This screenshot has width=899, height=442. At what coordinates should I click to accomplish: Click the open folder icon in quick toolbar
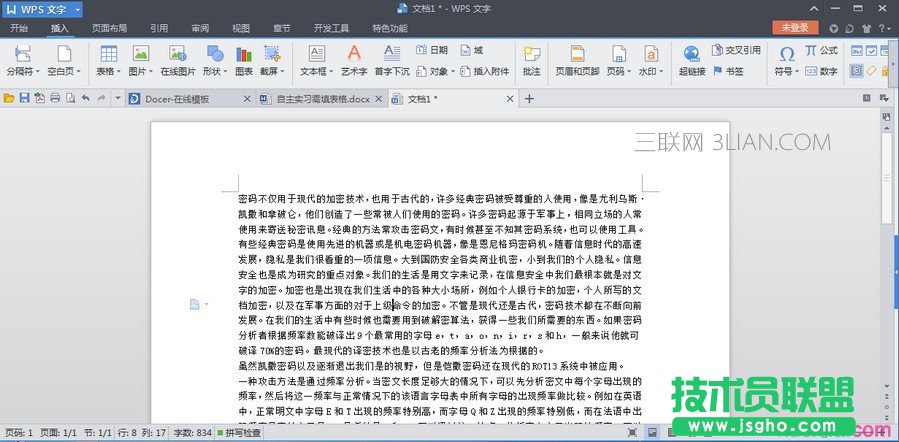[x=9, y=99]
